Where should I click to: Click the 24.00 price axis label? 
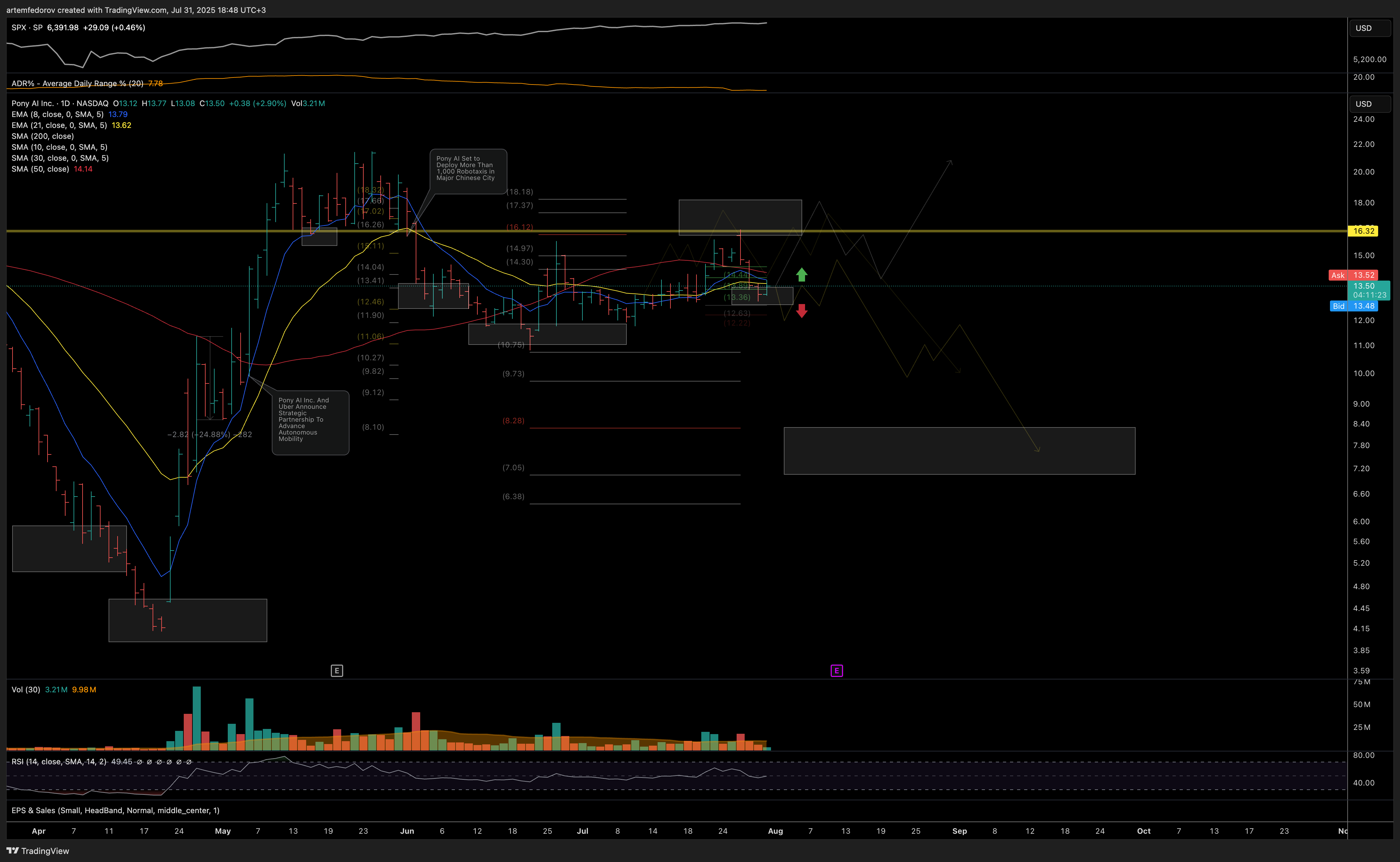click(1363, 119)
